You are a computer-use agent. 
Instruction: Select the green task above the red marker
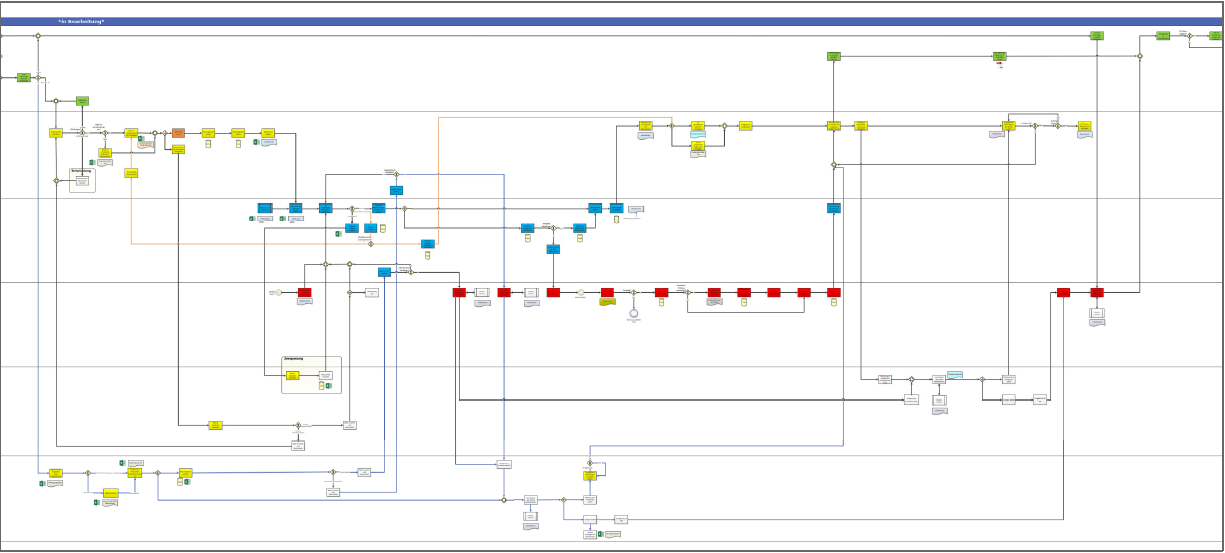999,56
